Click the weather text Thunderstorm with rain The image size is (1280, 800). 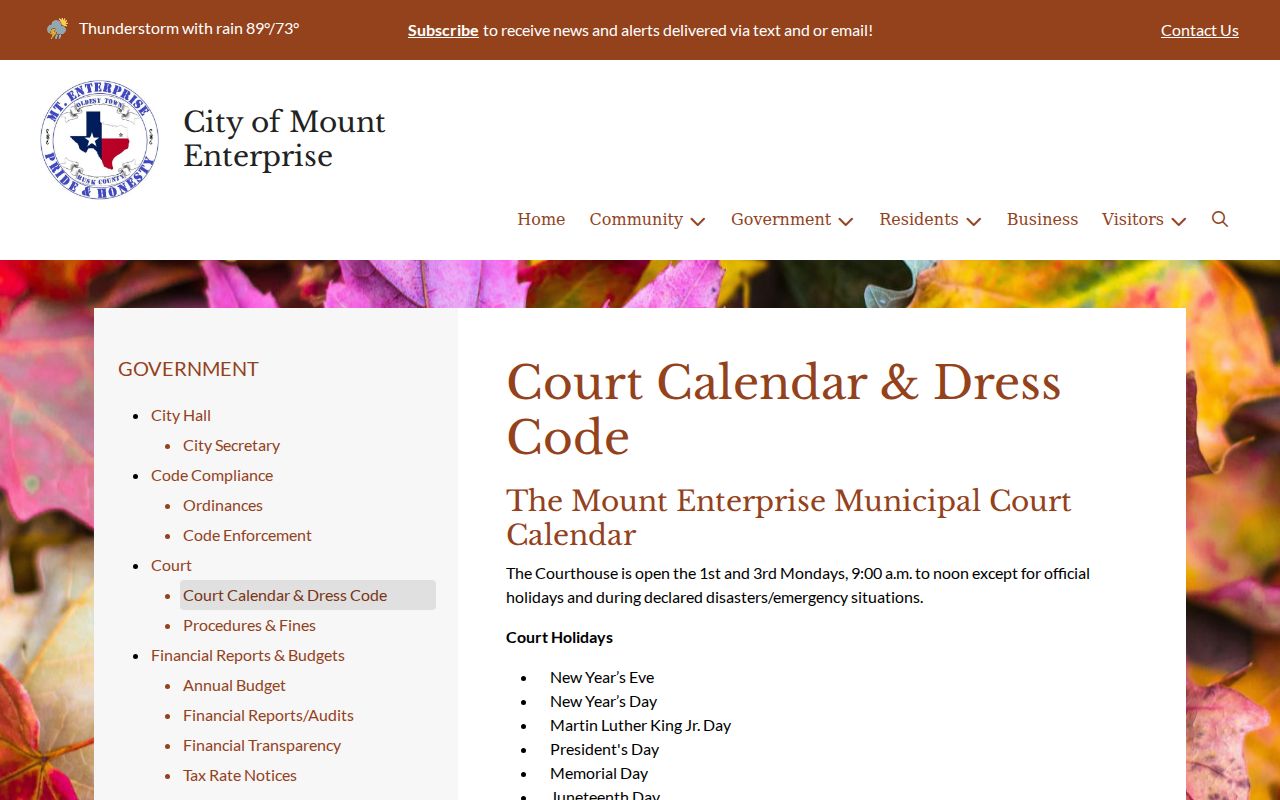click(189, 28)
